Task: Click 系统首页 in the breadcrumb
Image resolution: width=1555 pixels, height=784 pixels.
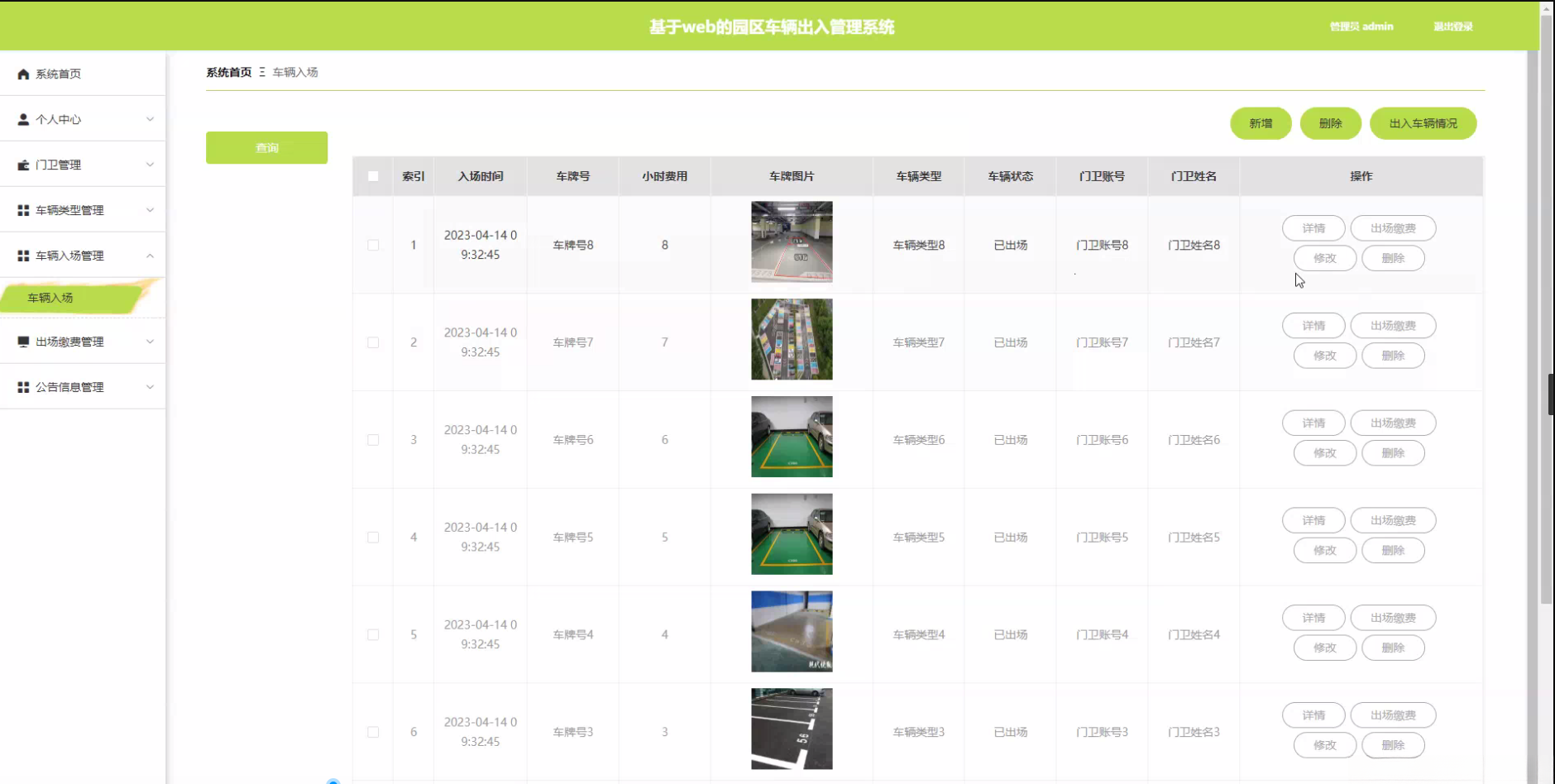Action: [x=229, y=72]
